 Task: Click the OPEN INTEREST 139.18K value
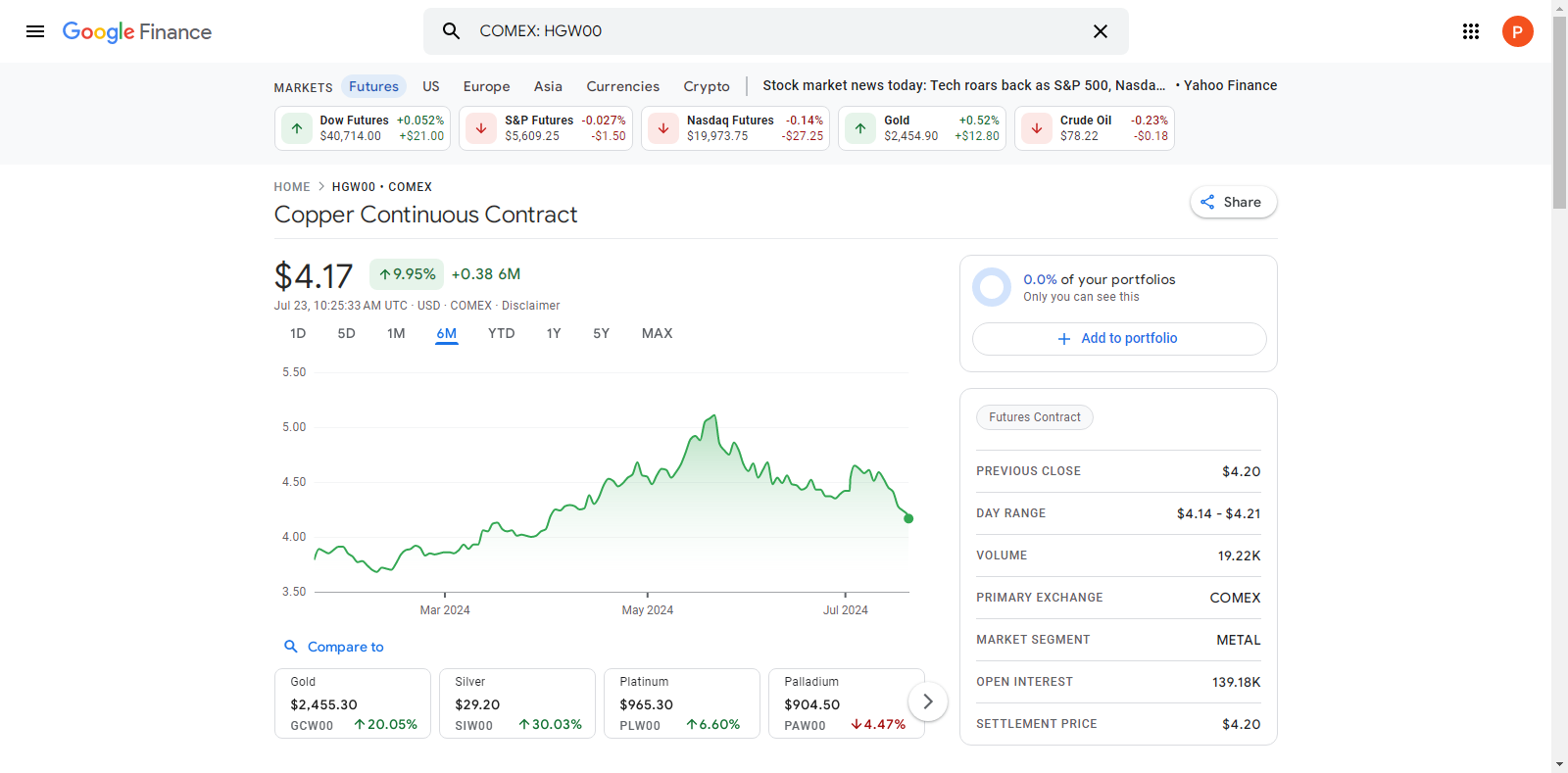click(1237, 682)
